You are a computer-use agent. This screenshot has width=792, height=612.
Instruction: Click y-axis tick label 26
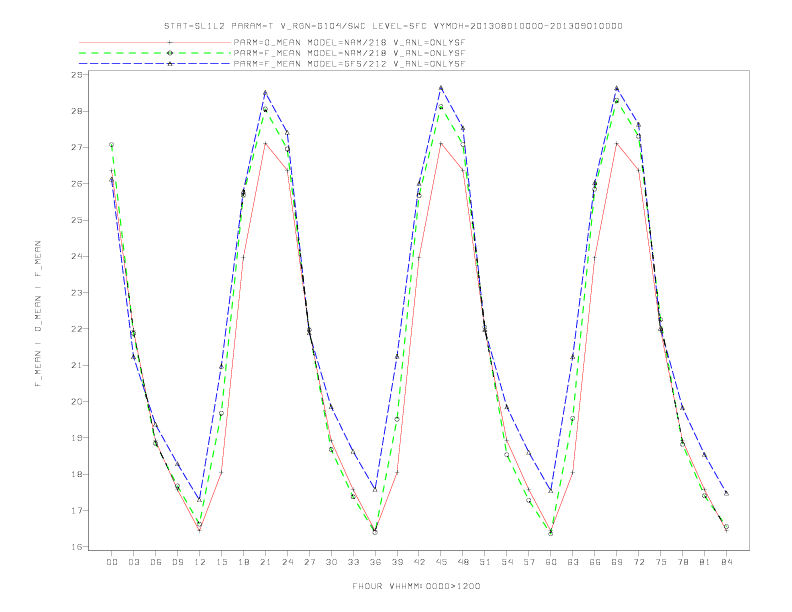77,184
